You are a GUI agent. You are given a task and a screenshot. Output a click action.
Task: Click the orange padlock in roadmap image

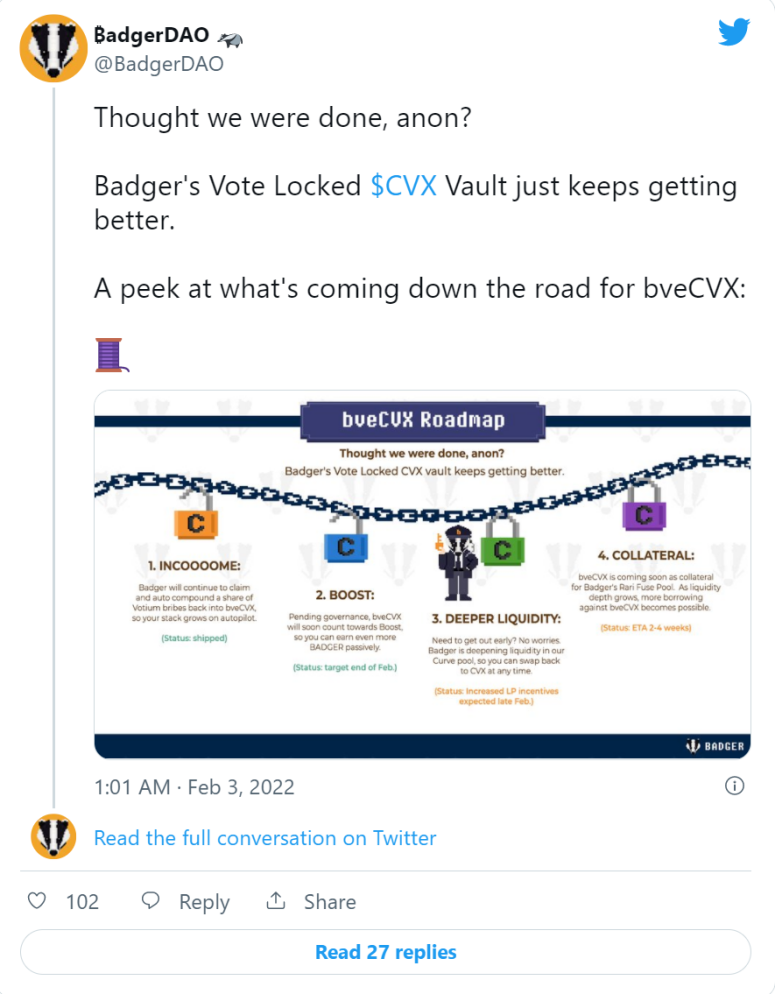point(196,515)
